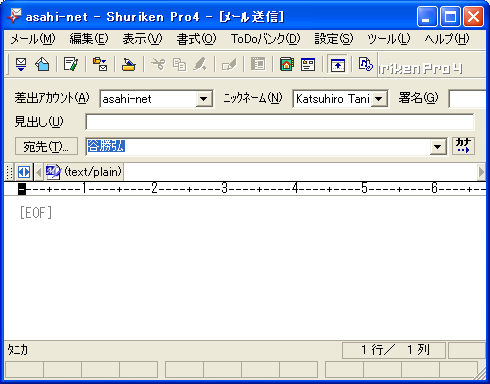
Task: Click the column ruler above the body
Action: pos(245,189)
